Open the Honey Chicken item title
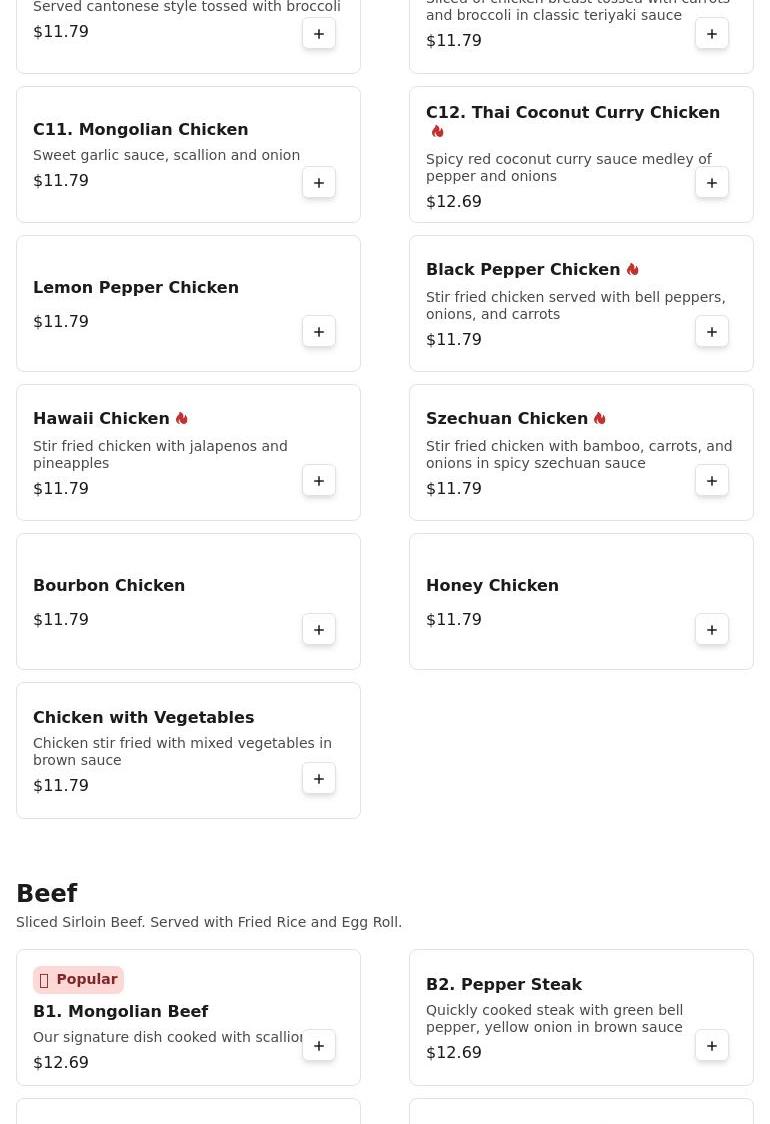 [493, 586]
